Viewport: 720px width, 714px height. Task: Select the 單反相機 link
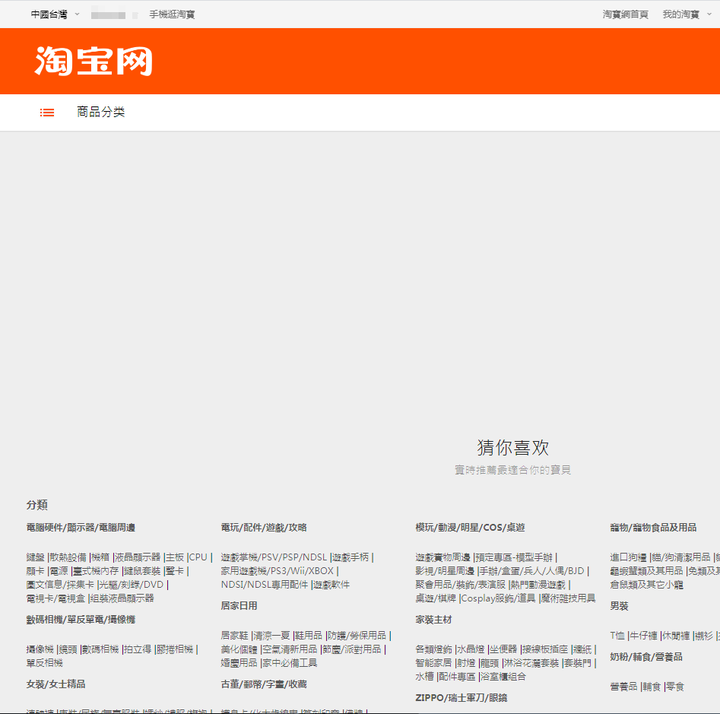[x=45, y=663]
